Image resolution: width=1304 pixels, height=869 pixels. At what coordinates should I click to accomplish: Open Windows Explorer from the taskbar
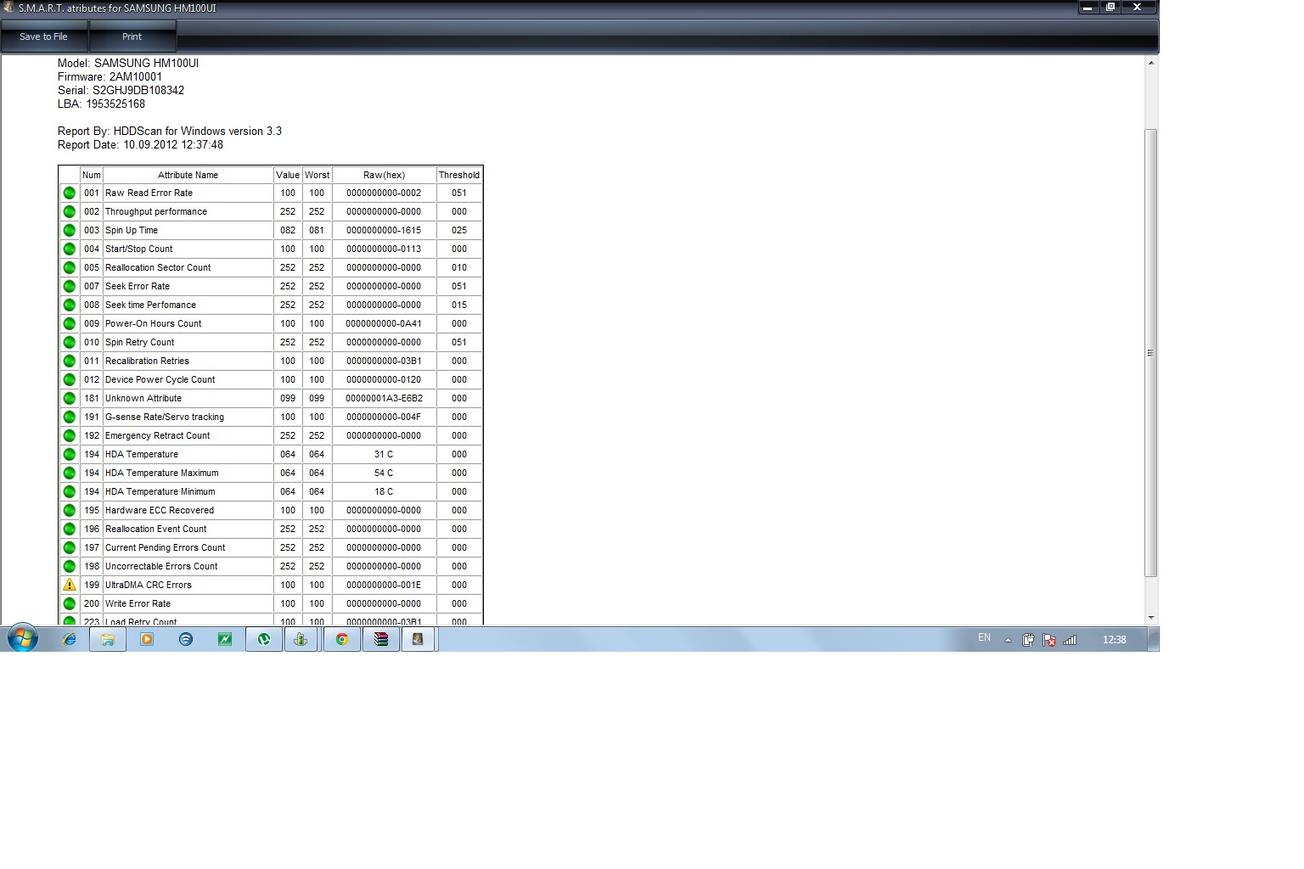(107, 639)
